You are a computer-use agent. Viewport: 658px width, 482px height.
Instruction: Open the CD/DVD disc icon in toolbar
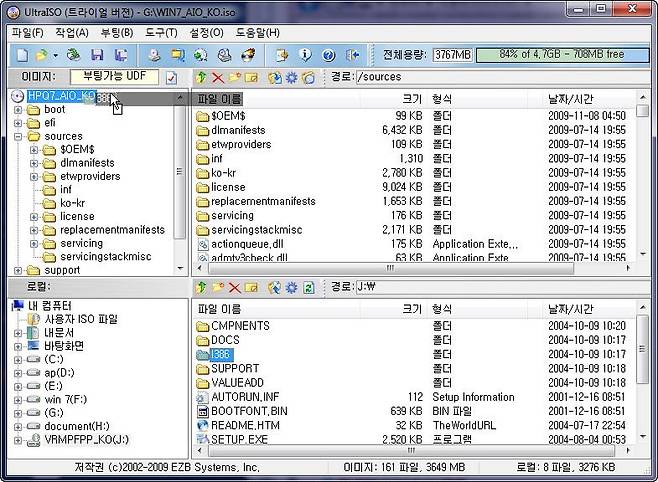tap(74, 55)
